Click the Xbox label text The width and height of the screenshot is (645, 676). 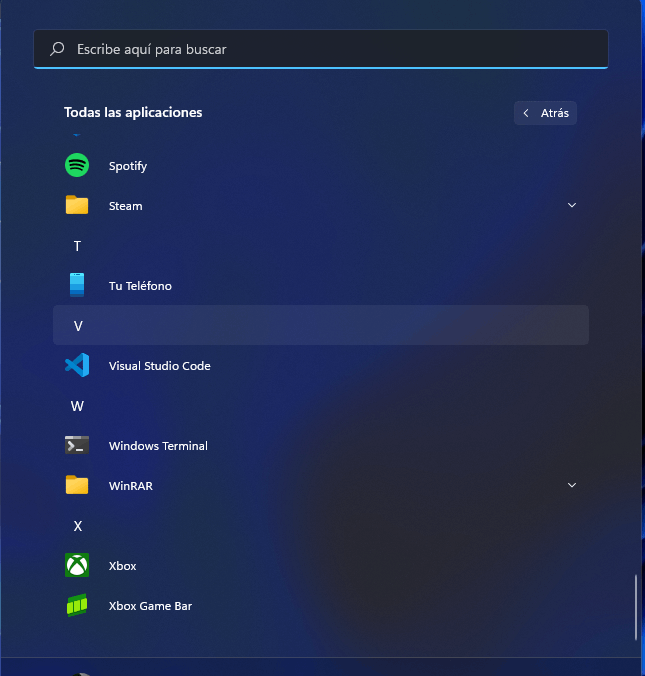(122, 566)
